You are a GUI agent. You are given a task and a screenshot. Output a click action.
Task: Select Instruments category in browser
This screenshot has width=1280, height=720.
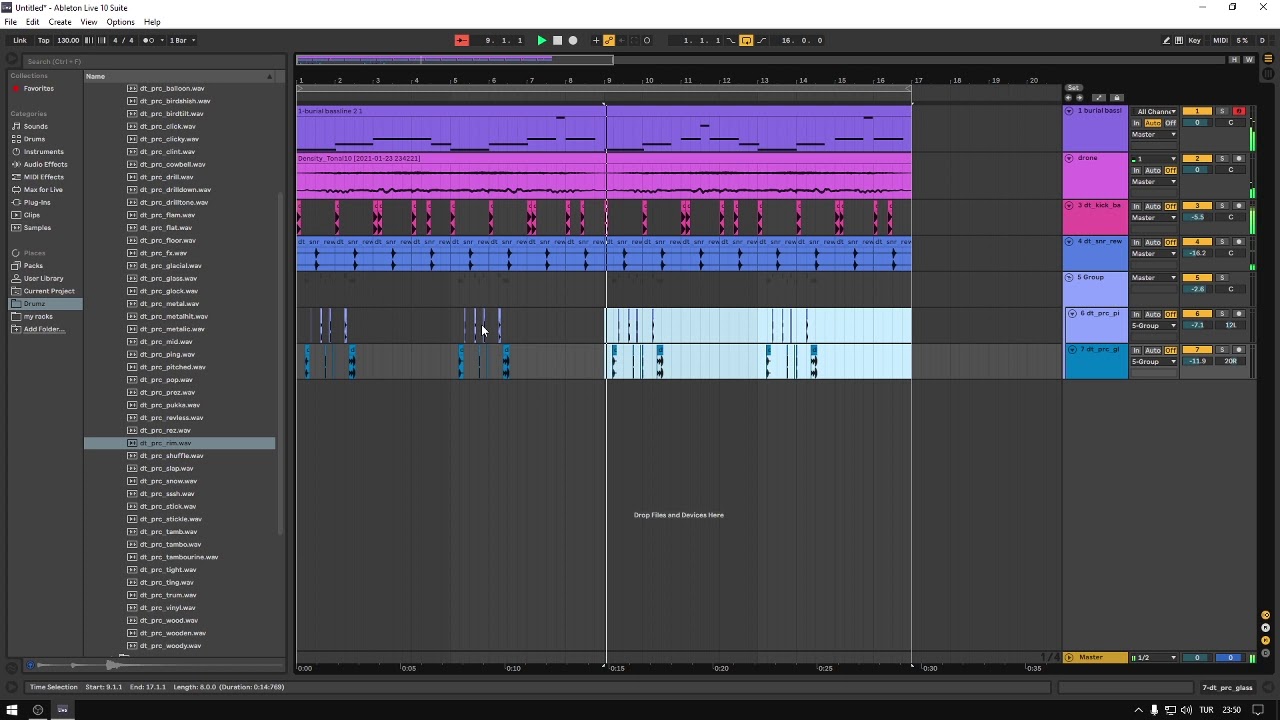[43, 152]
